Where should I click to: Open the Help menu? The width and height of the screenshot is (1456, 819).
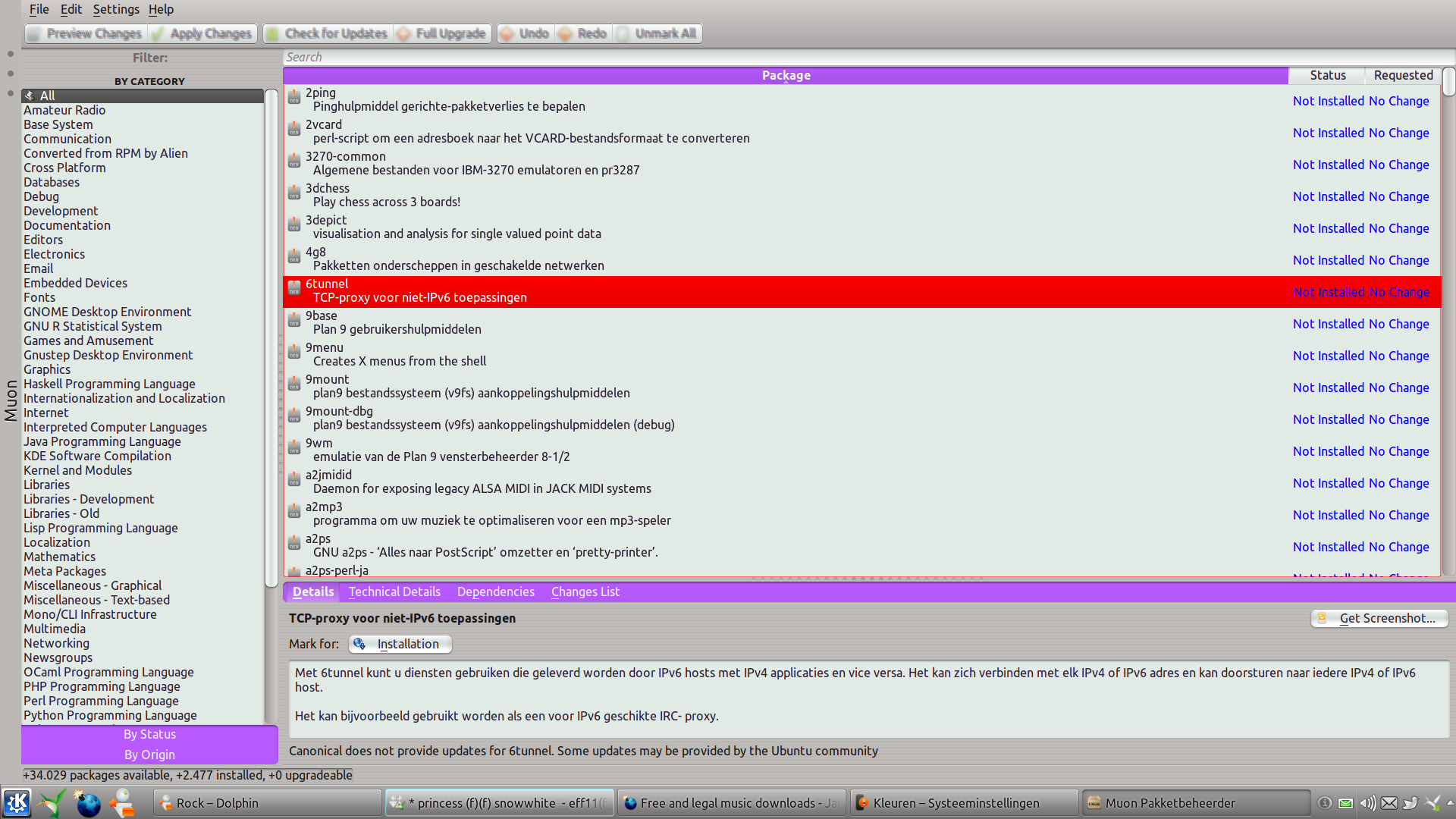(x=161, y=9)
